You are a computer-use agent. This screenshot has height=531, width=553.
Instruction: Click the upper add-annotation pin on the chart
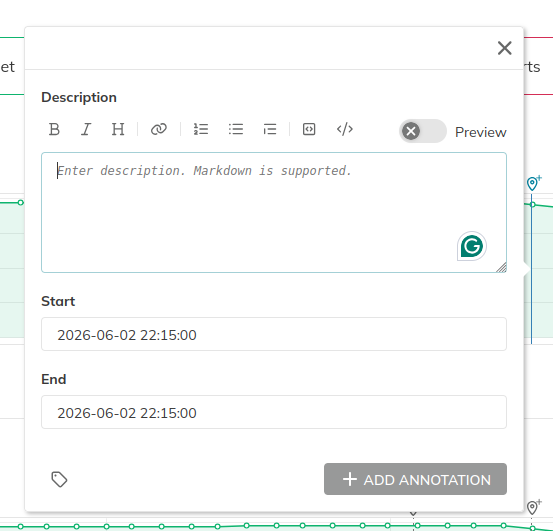click(x=534, y=183)
